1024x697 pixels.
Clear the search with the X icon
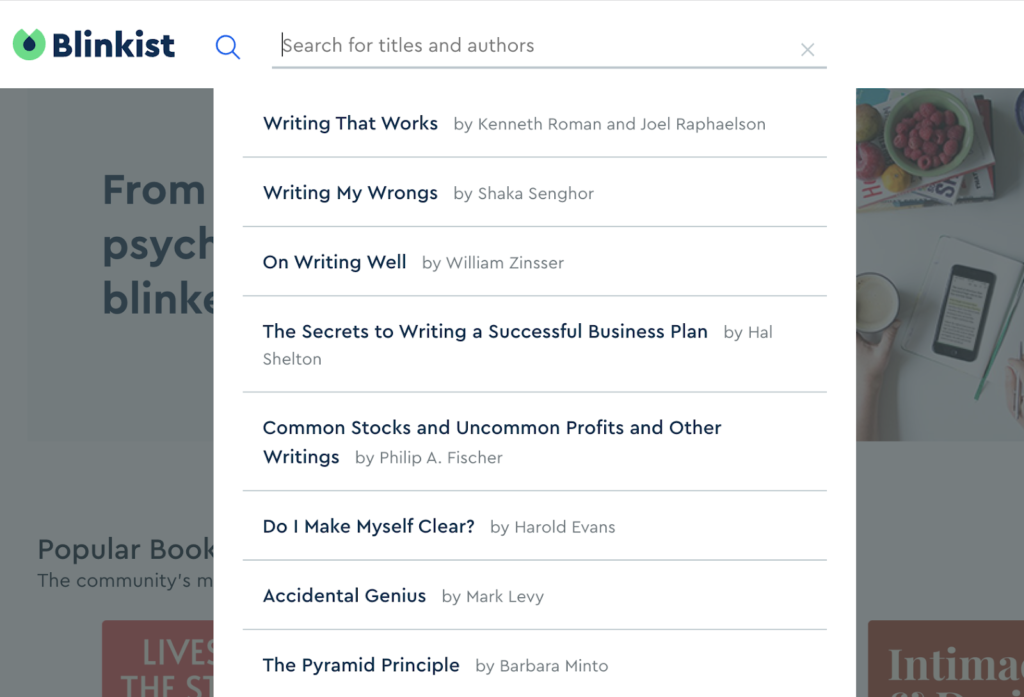808,50
